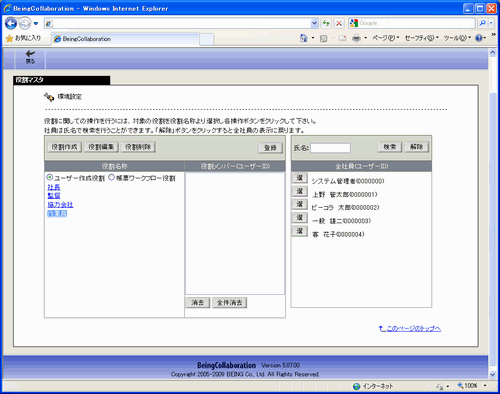Click select button beside ビーコラ 太郎(0000002)
Screen dimensions: 500x394
[299, 204]
